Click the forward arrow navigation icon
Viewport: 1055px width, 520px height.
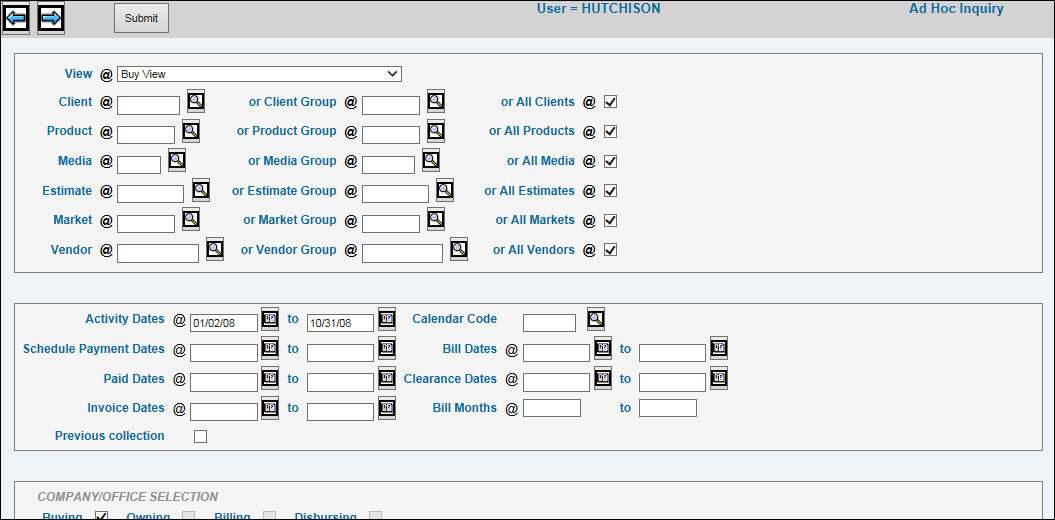pyautogui.click(x=50, y=18)
